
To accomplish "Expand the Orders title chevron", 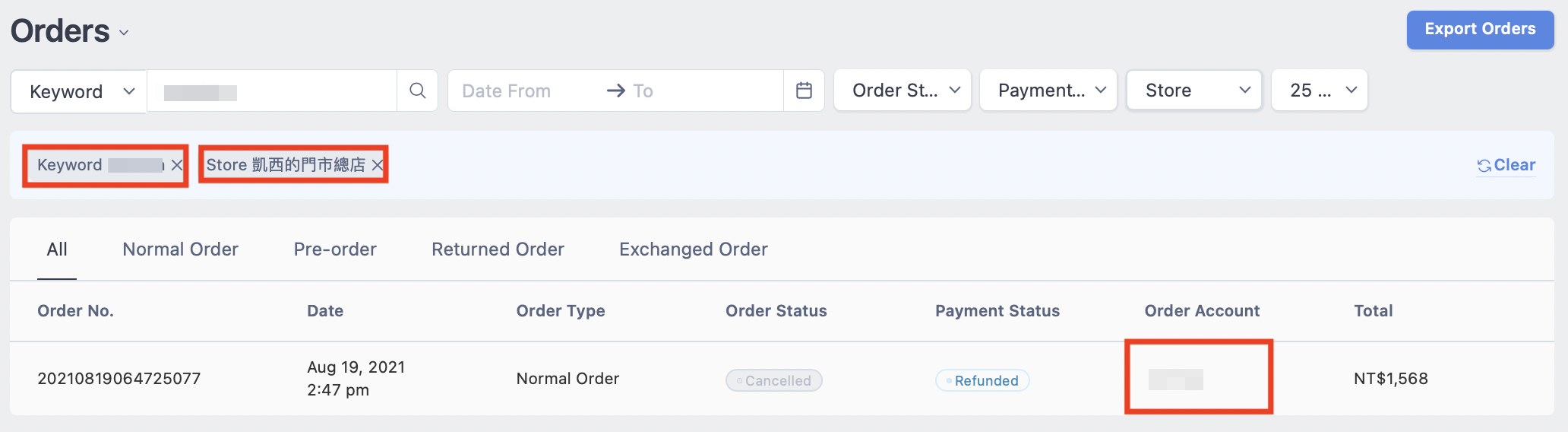I will 124,33.
